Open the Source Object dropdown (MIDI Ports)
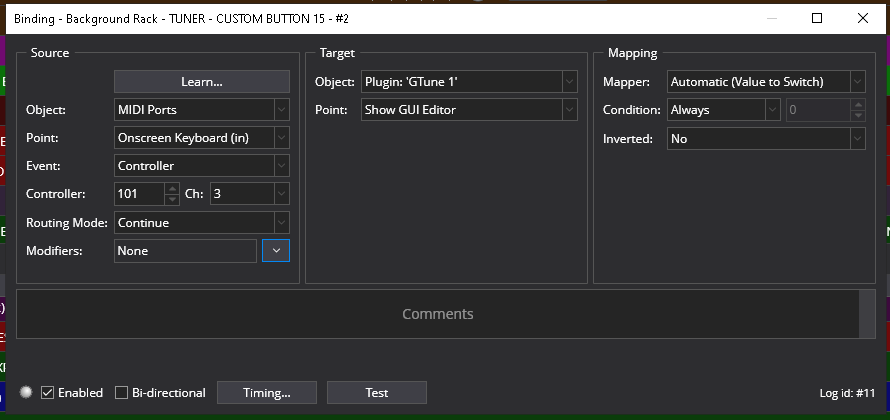Viewport: 890px width, 420px height. pyautogui.click(x=201, y=109)
